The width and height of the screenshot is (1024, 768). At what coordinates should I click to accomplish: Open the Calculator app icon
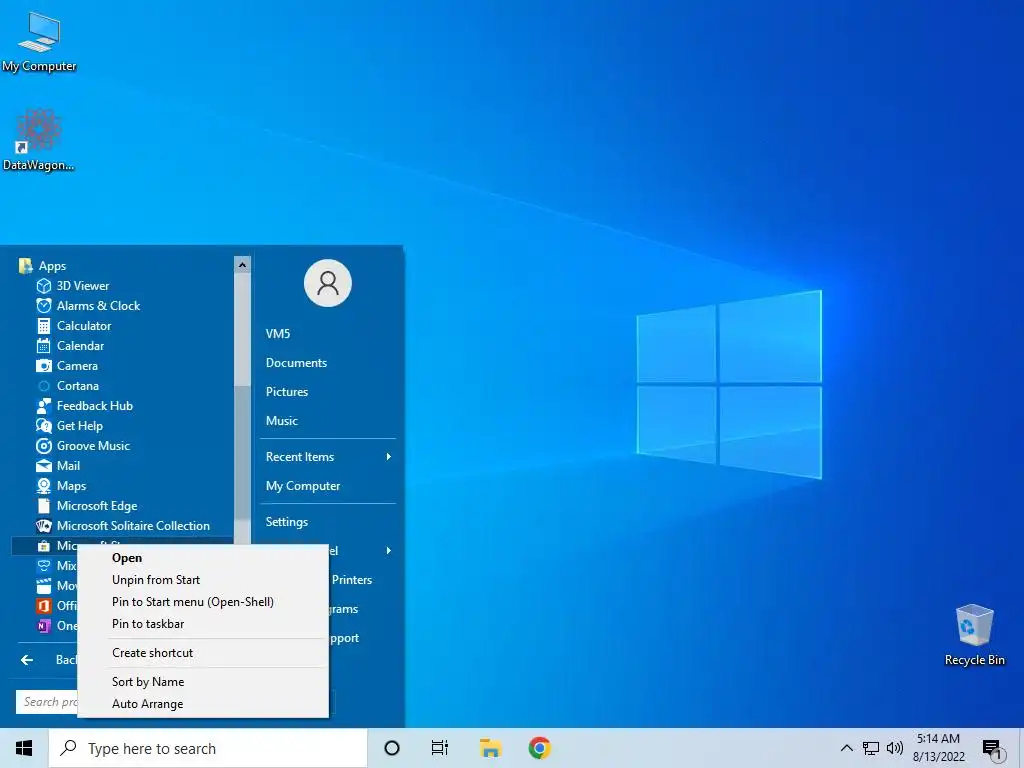pos(44,326)
